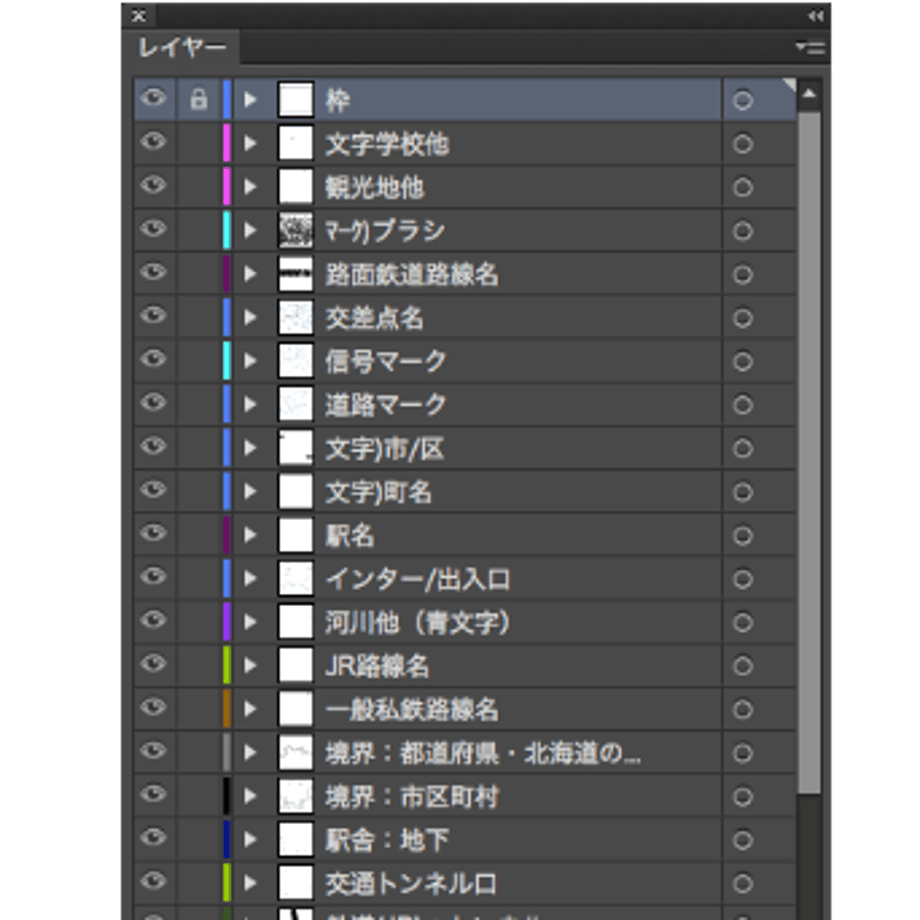Click target circle of 一般私鉄路線名 layer
The image size is (920, 920).
click(743, 709)
